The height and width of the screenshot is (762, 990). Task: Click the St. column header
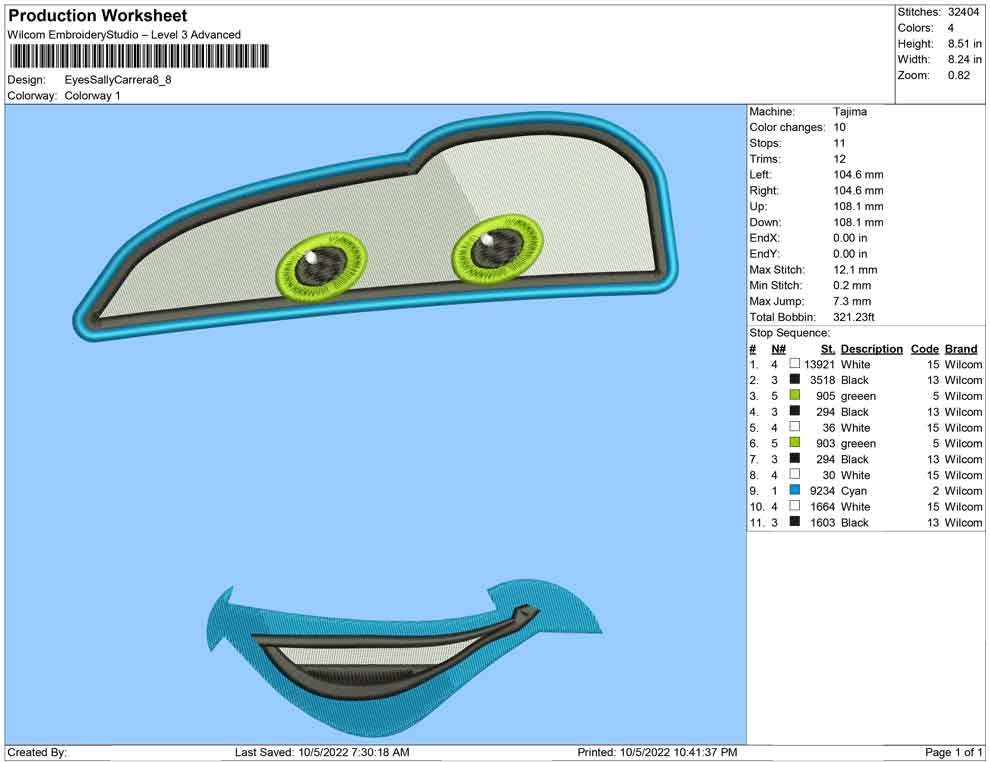(x=827, y=349)
